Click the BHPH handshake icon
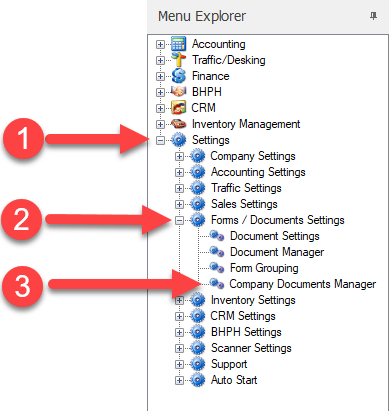389x411 pixels. [179, 91]
